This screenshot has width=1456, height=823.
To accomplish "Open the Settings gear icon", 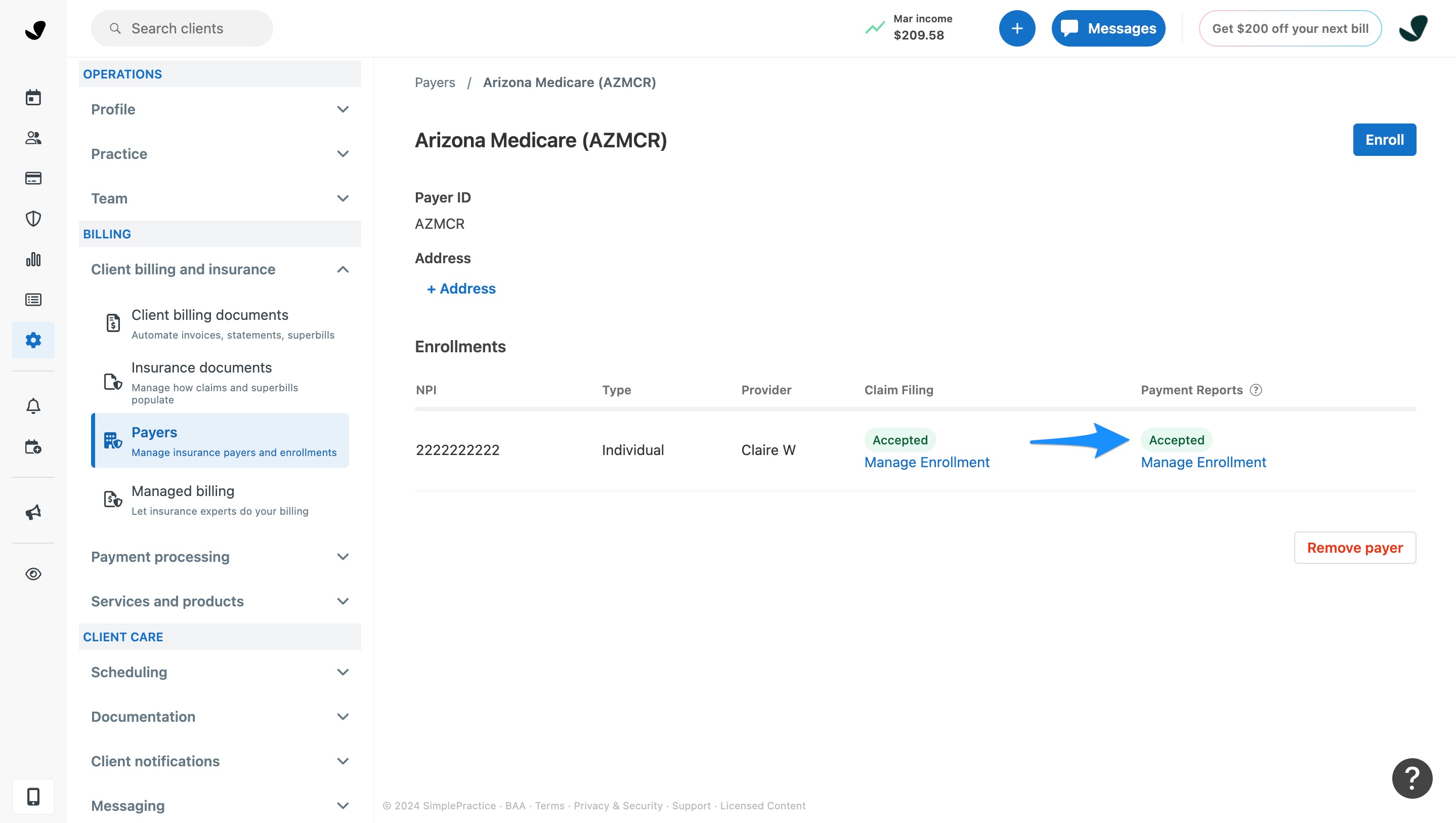I will [x=33, y=340].
